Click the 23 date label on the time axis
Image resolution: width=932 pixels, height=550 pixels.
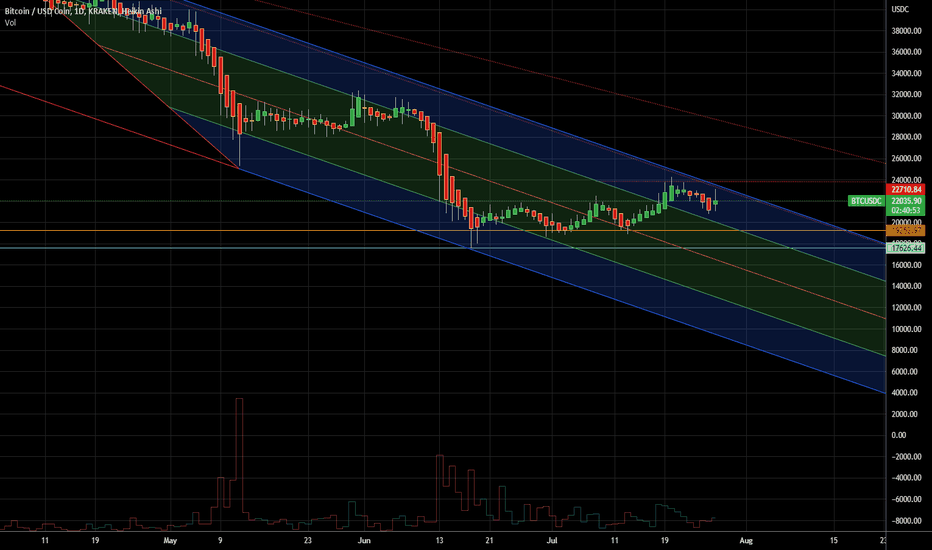(307, 540)
